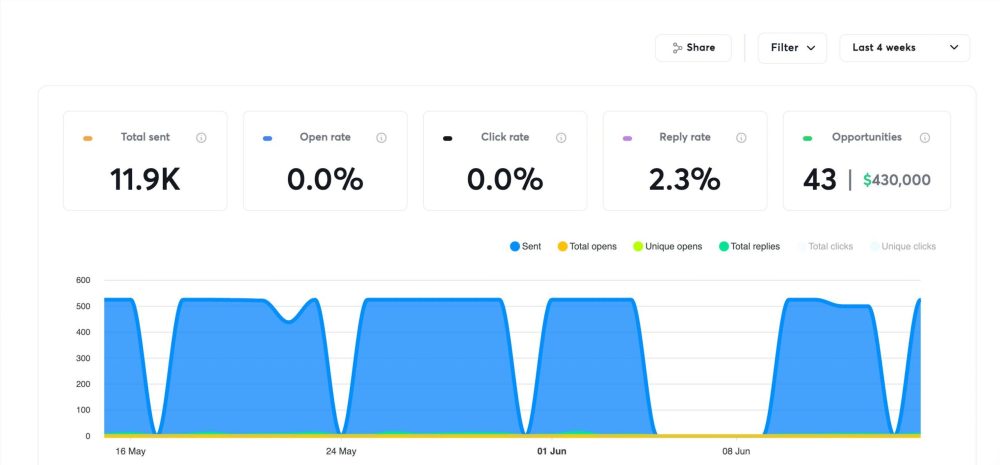Hide the Total opens series in legend
Image resolution: width=1000 pixels, height=465 pixels.
click(587, 246)
